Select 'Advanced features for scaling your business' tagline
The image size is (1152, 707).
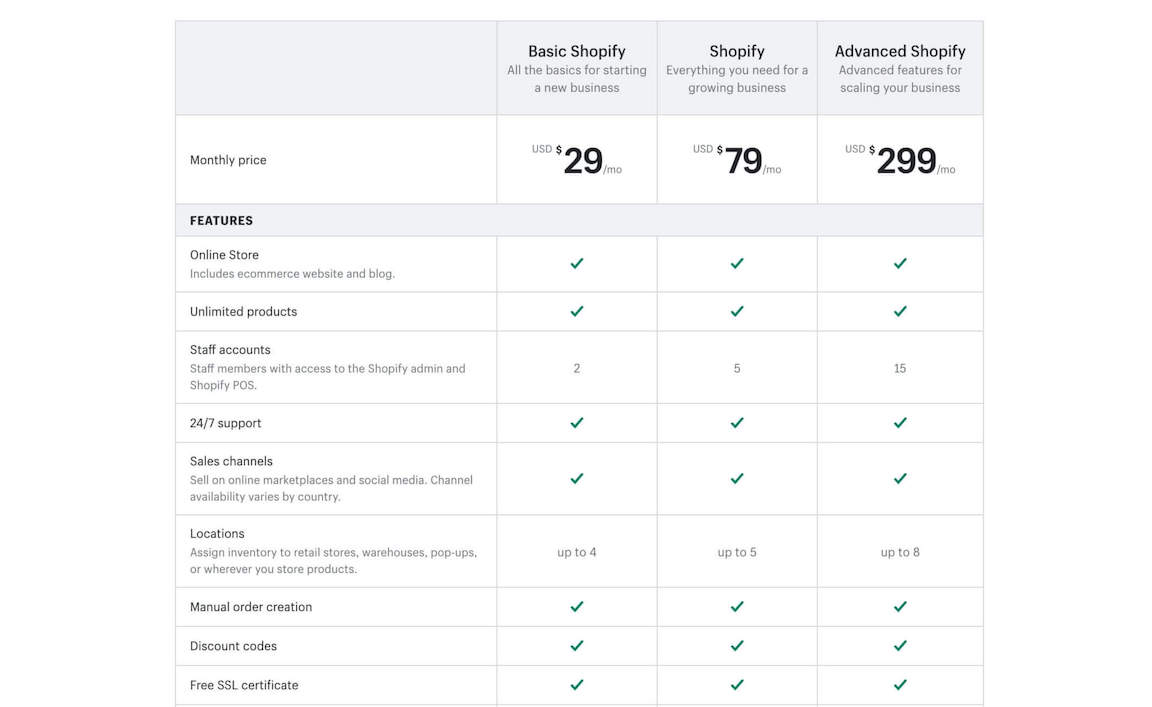tap(900, 79)
